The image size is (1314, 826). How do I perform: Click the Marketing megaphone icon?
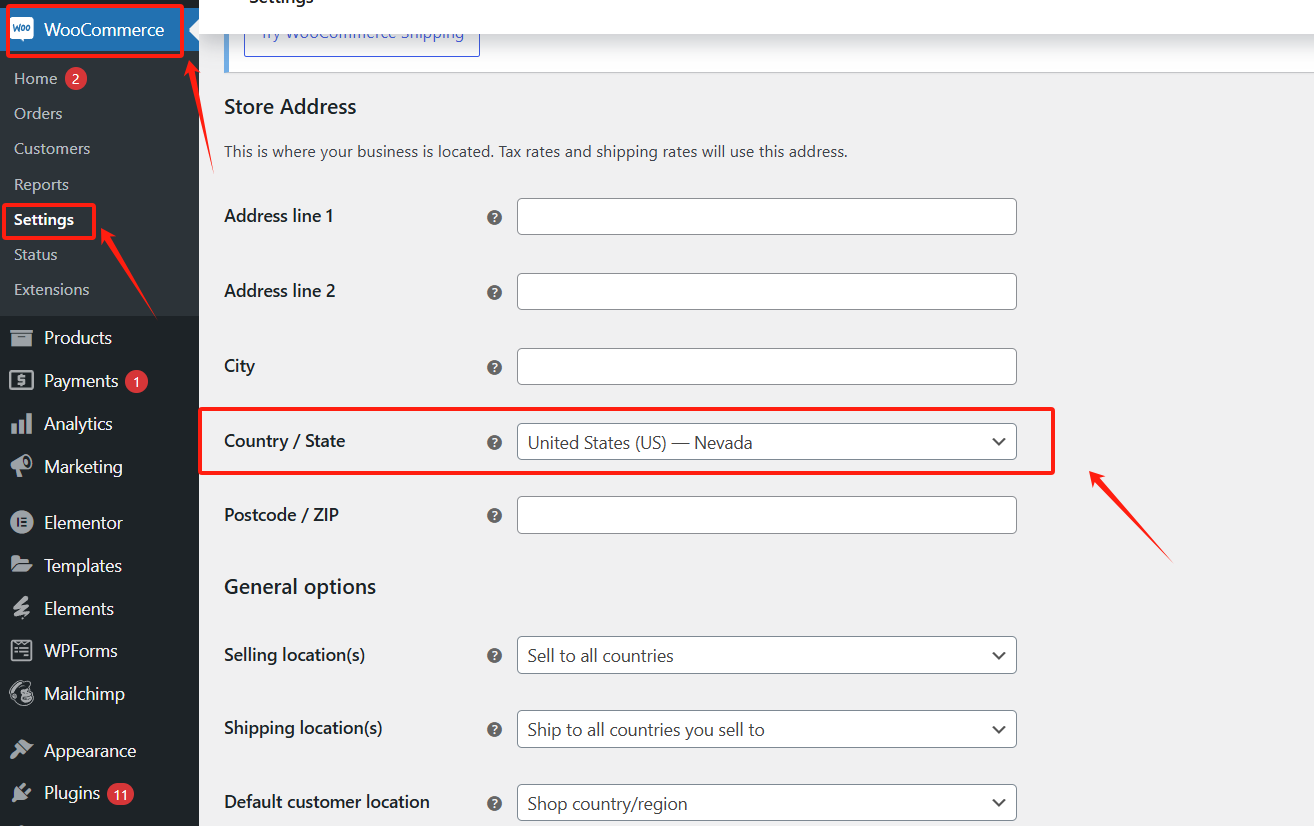(21, 467)
